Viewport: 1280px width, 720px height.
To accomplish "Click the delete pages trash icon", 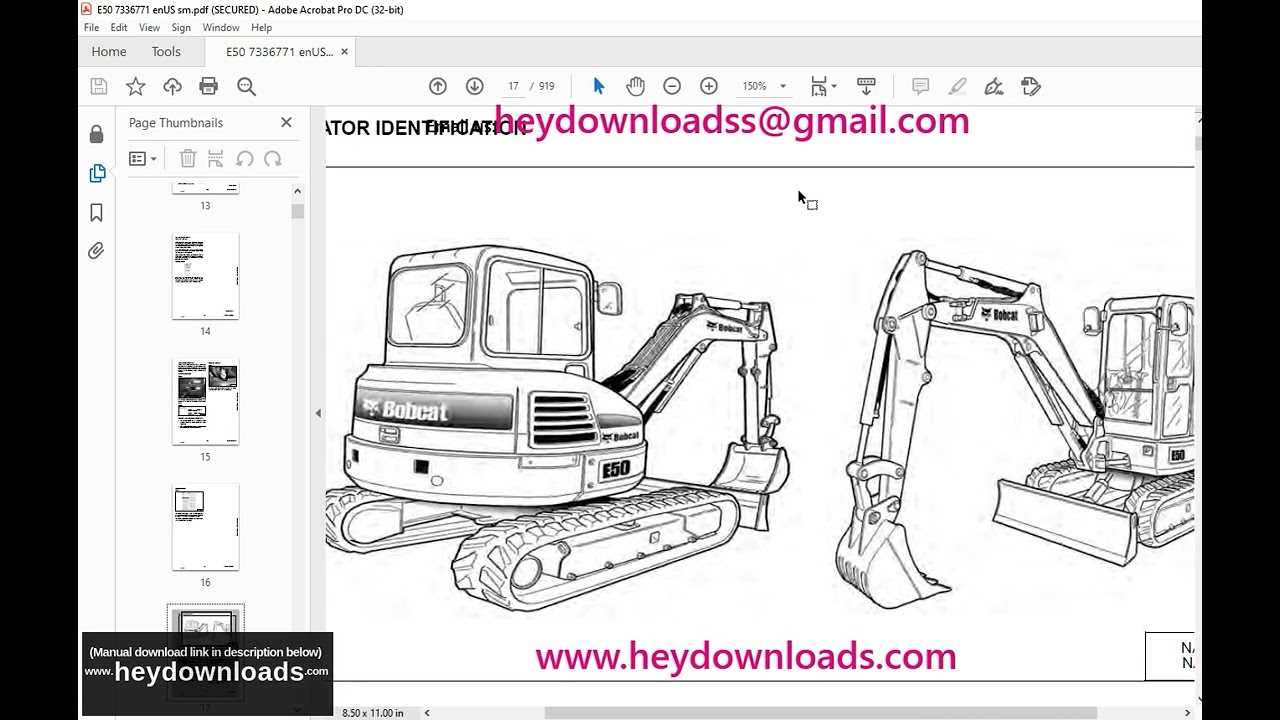I will [x=187, y=158].
